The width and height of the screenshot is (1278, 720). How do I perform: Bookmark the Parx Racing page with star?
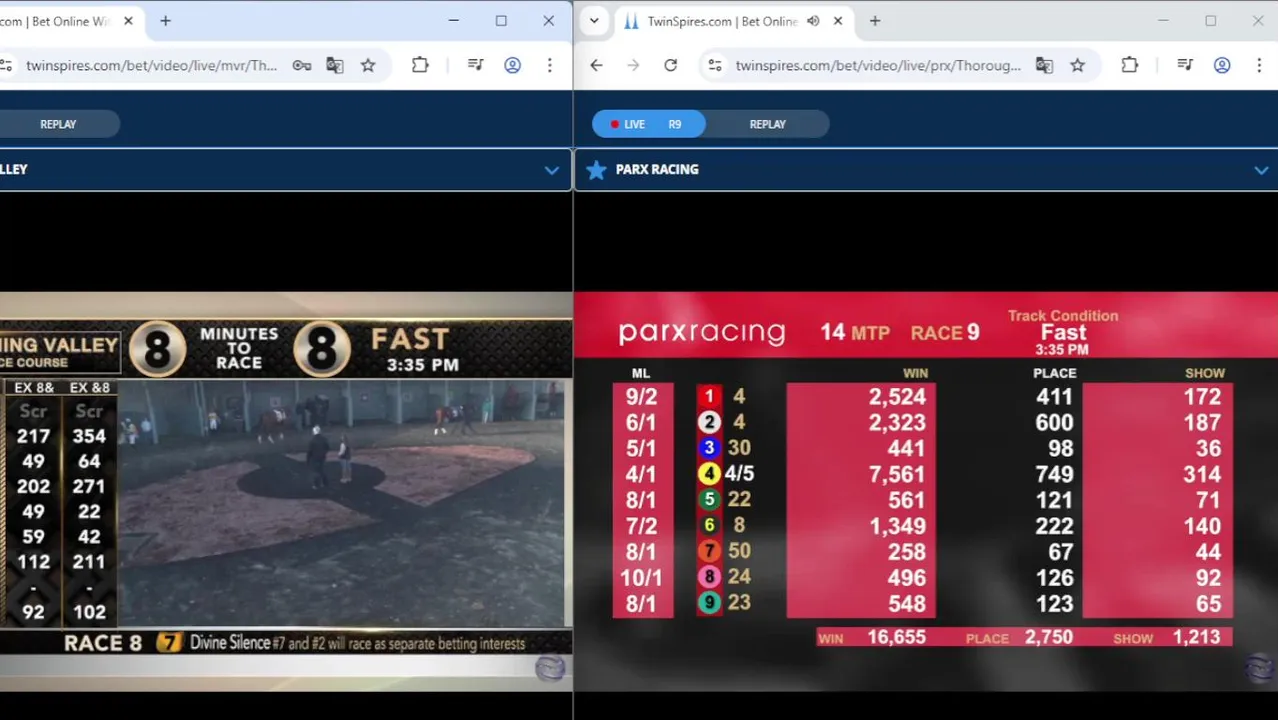pyautogui.click(x=1077, y=65)
